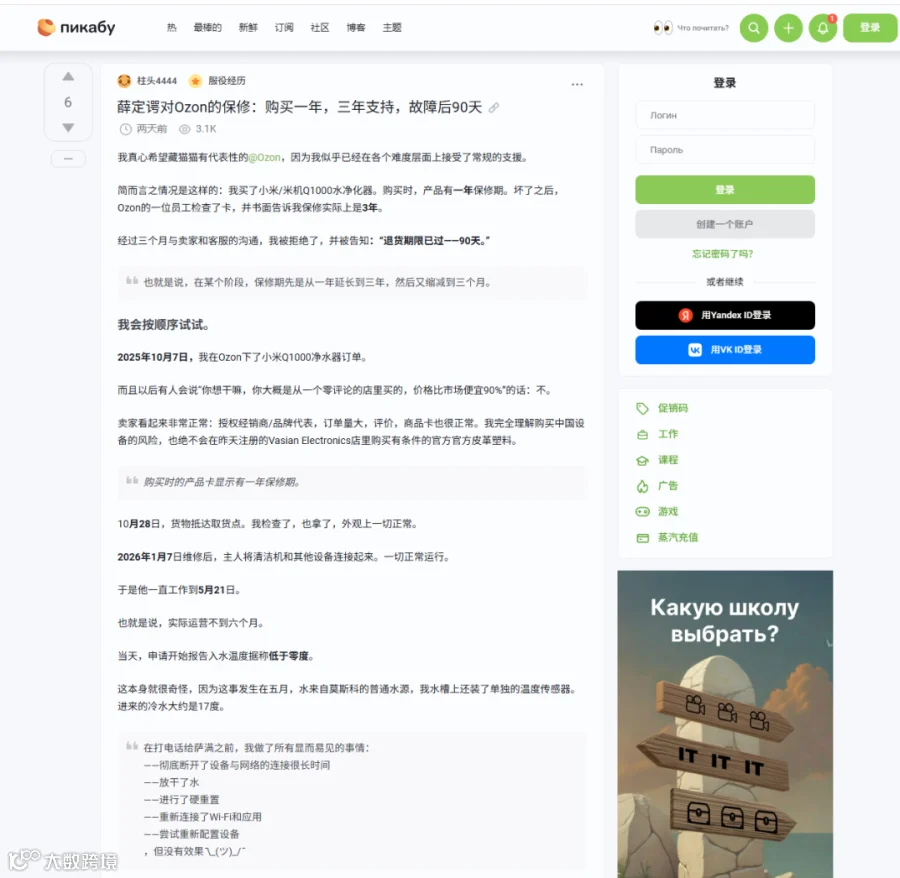Open the 主题 navigation tab
Screen dimensions: 900x878
[x=392, y=28]
